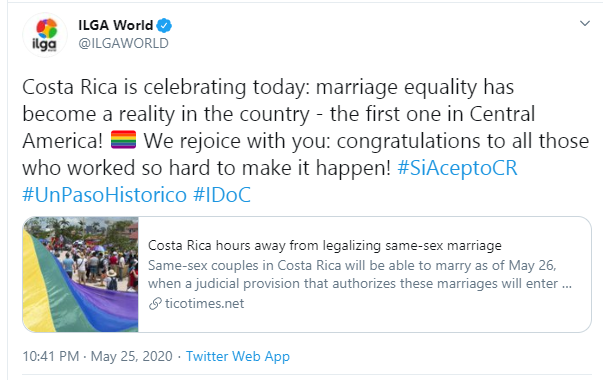Click the rainbow flag emoji
The image size is (603, 380).
[123, 140]
